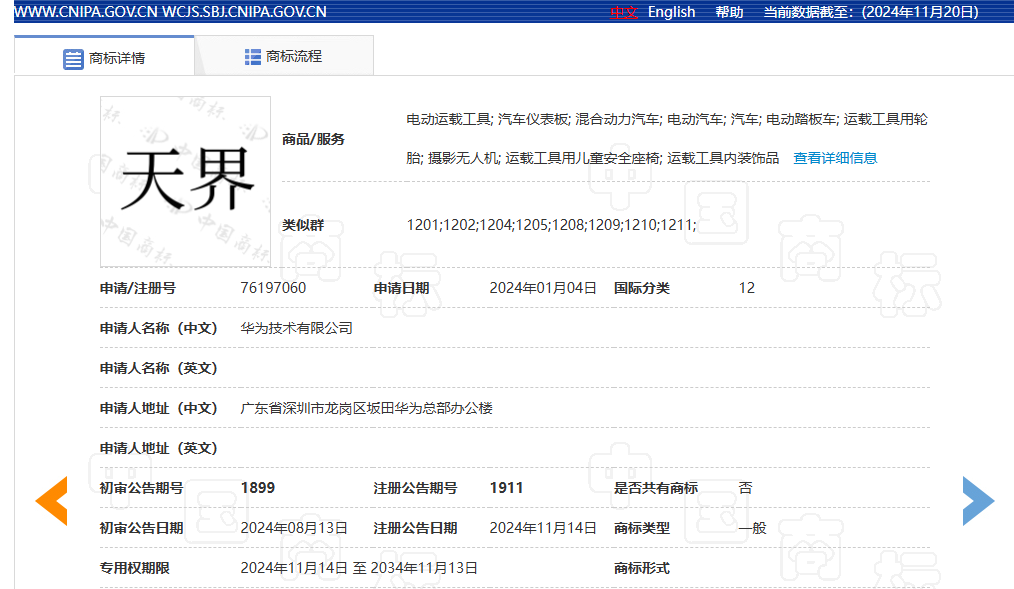Screen dimensions: 1014x589
Task: Go to previous record with orange left arrow
Action: pyautogui.click(x=51, y=500)
